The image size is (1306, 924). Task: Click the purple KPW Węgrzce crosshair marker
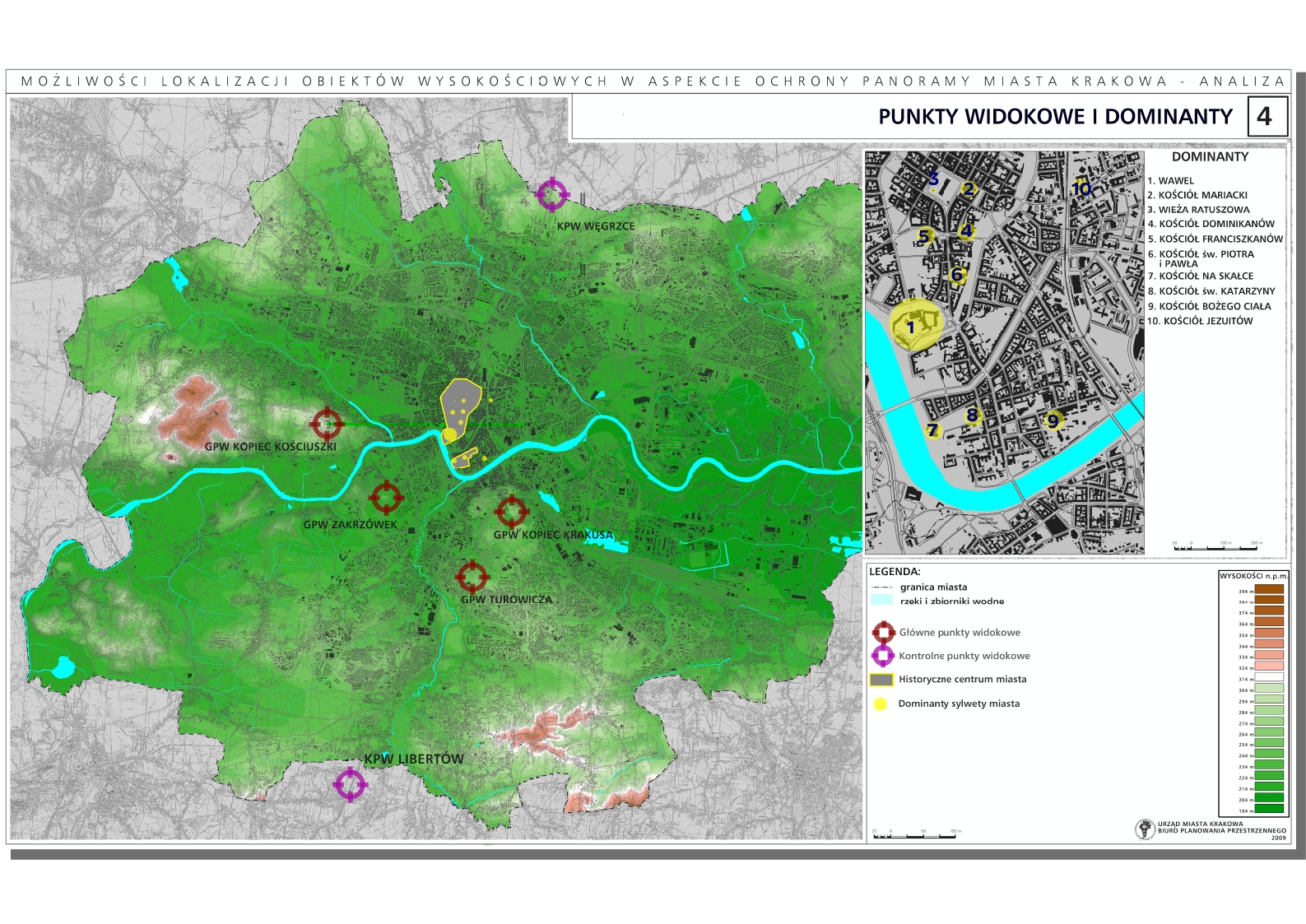coord(552,195)
